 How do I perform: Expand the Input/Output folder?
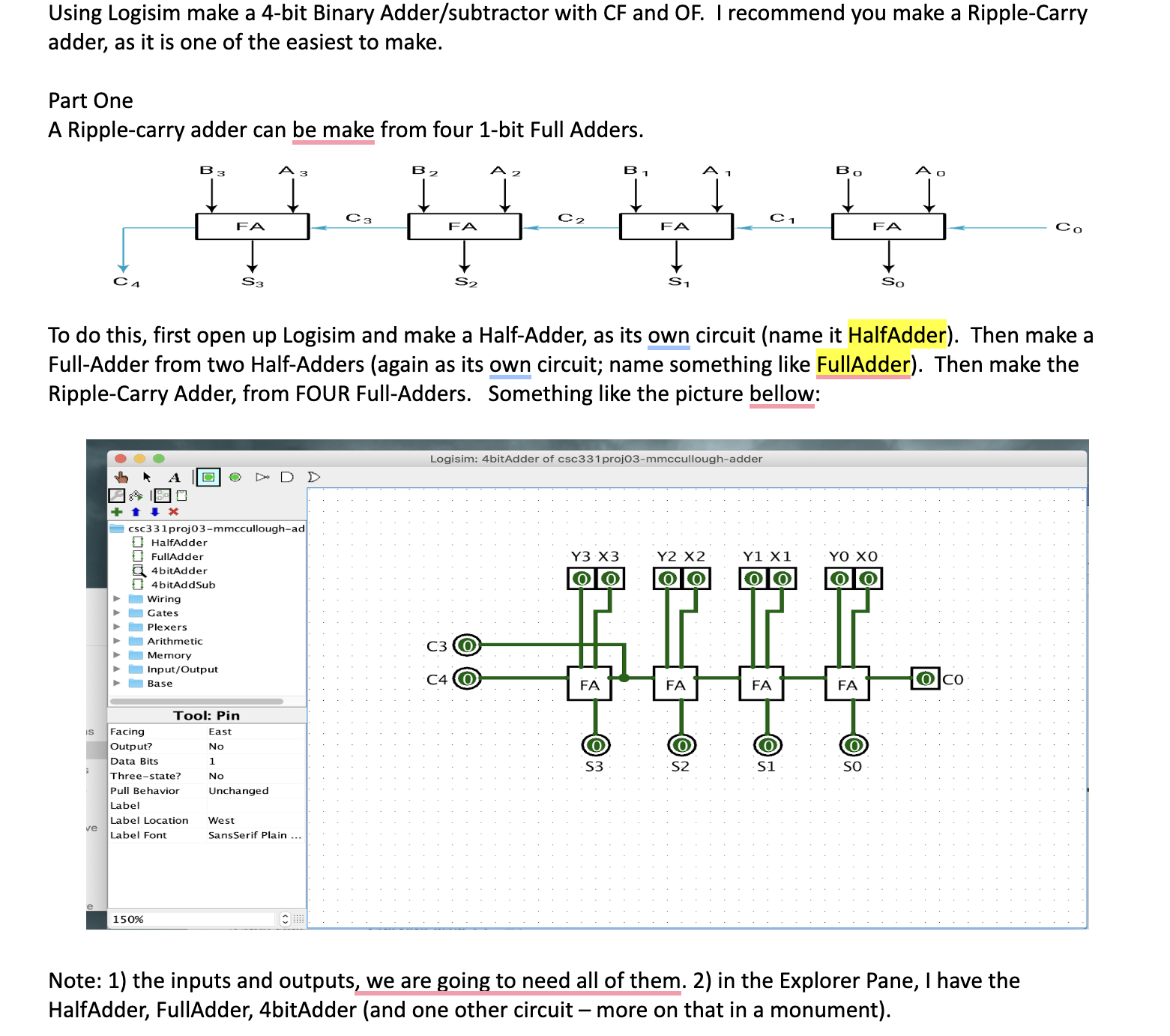[x=117, y=669]
